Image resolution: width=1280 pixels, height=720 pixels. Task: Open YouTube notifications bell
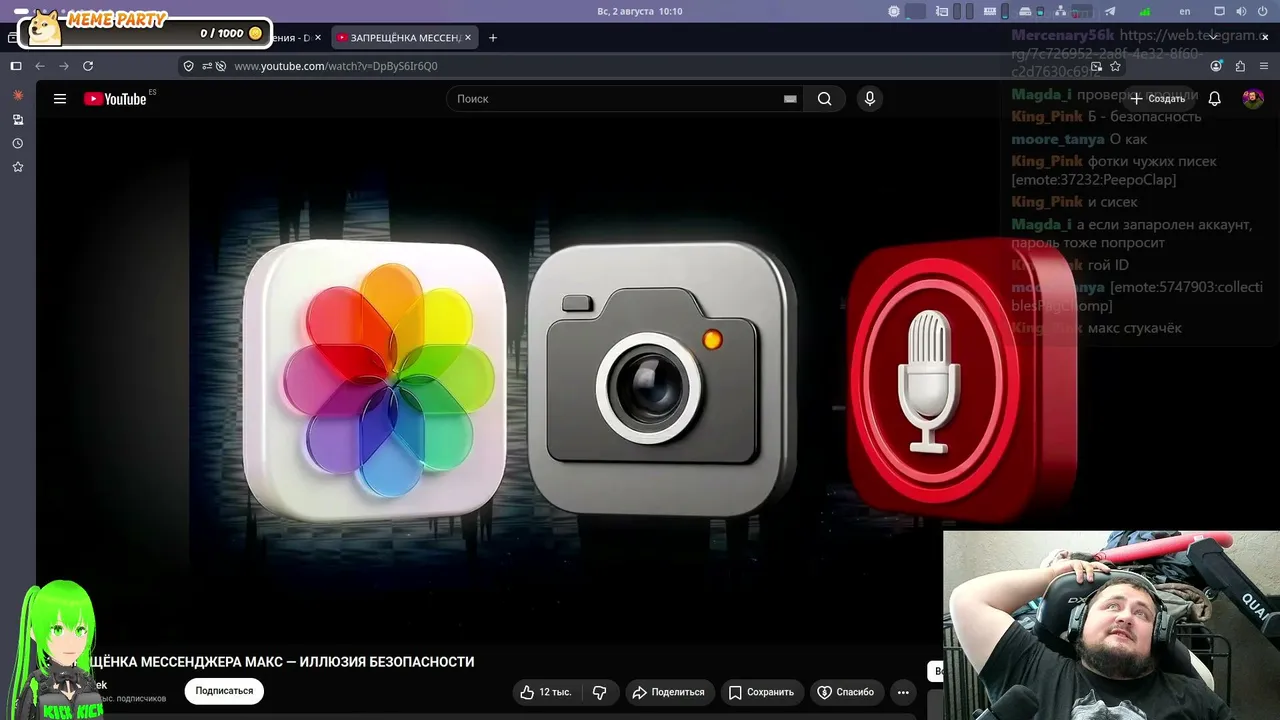pyautogui.click(x=1214, y=99)
